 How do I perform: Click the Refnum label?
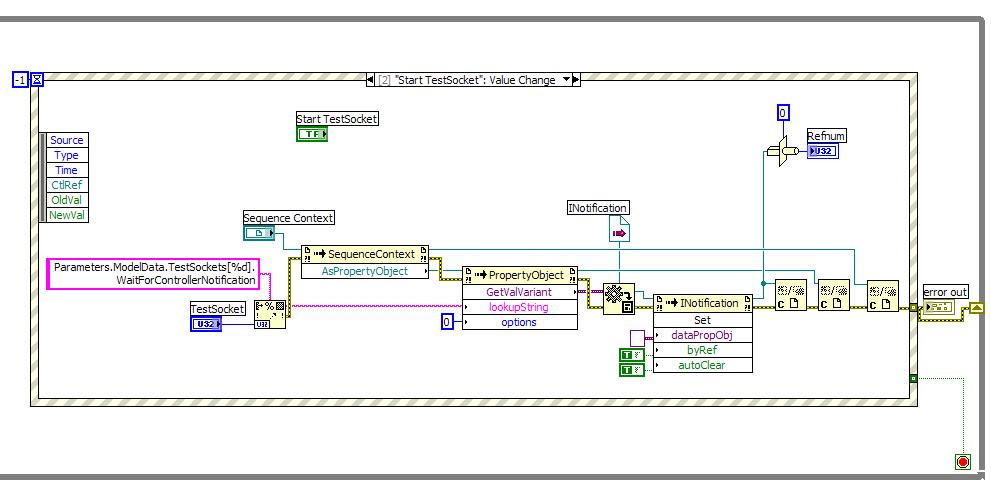[827, 135]
